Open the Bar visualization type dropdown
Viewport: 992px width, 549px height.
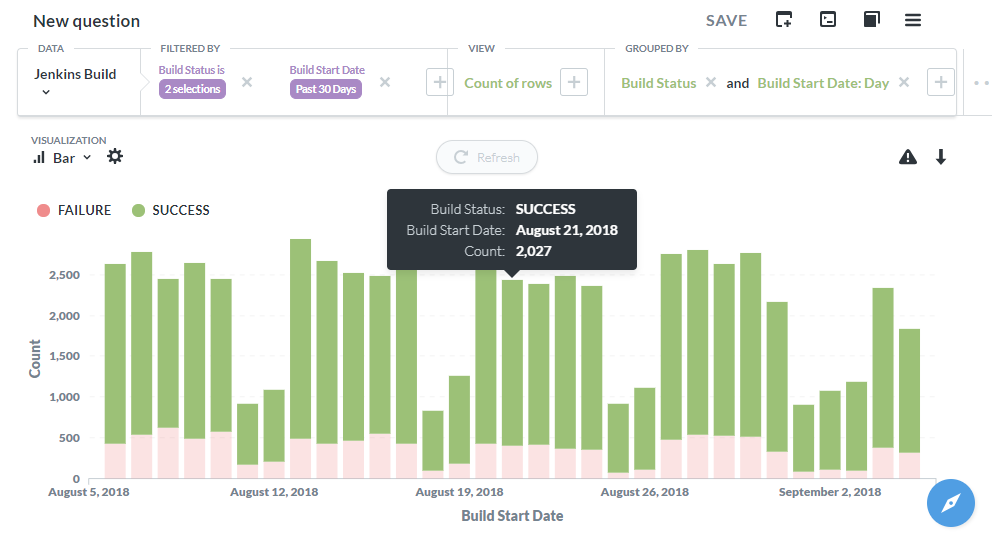(62, 157)
